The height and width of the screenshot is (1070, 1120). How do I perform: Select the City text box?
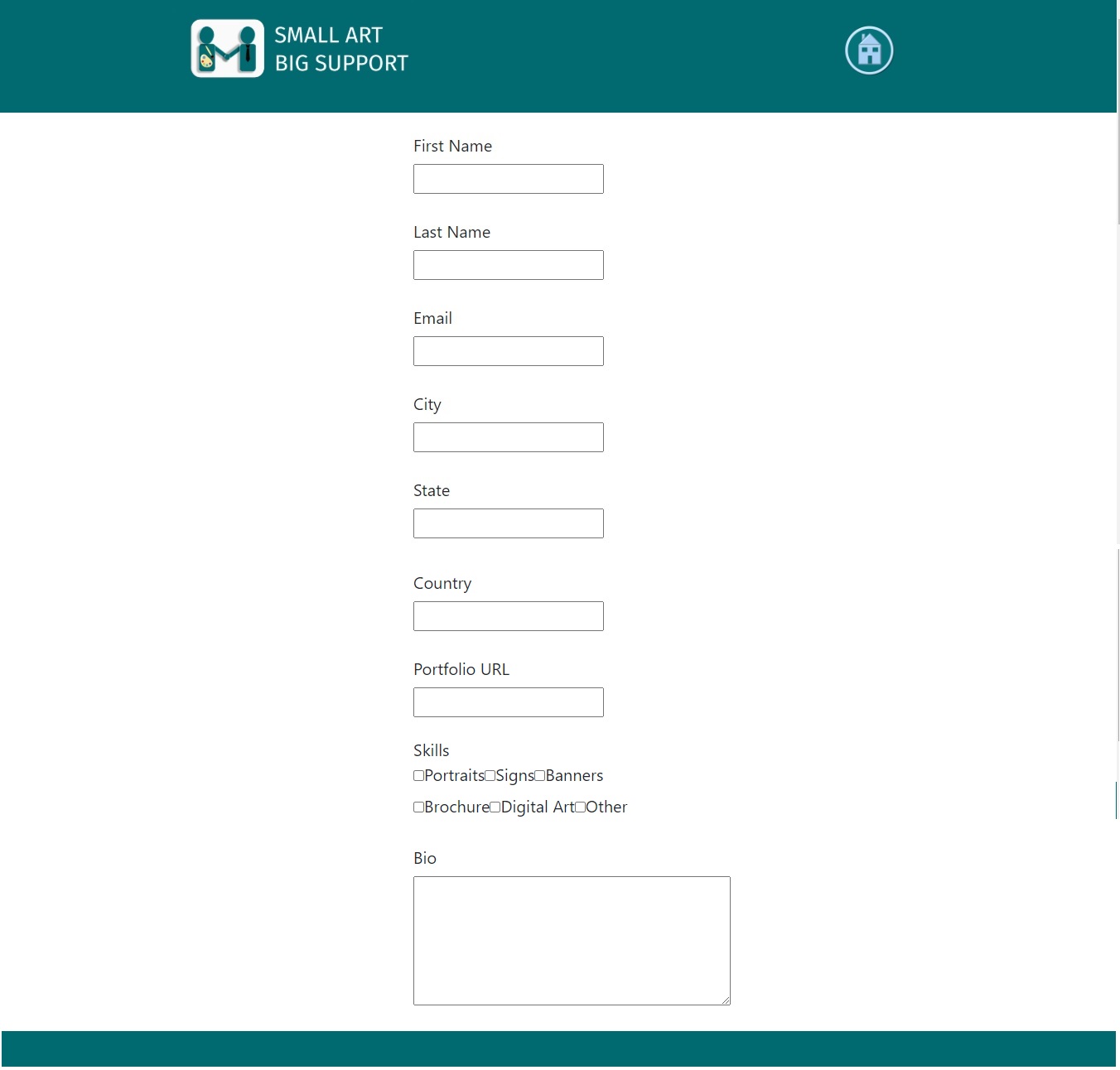click(x=509, y=437)
